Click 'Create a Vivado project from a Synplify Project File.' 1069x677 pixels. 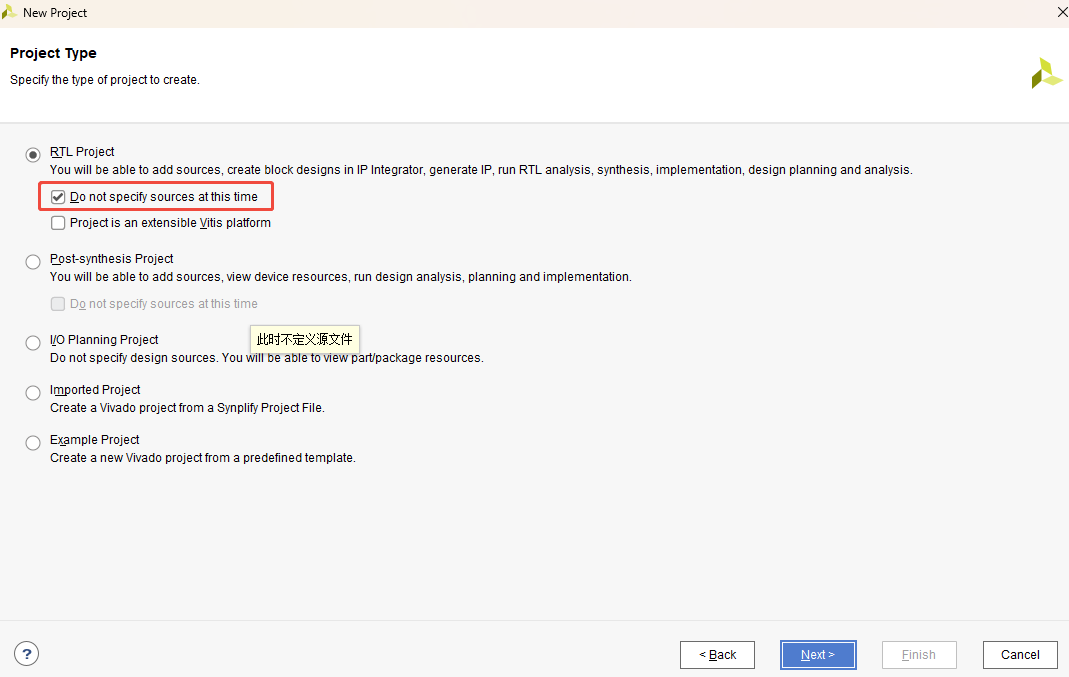187,408
